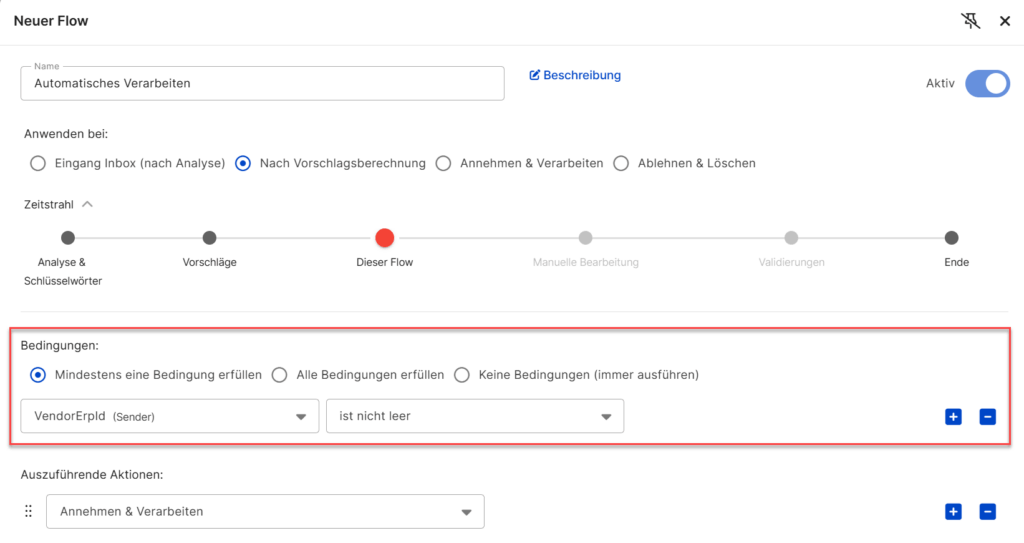This screenshot has height=543, width=1024.
Task: Select Keine Bedingungen (immer ausführen)
Action: [x=462, y=375]
